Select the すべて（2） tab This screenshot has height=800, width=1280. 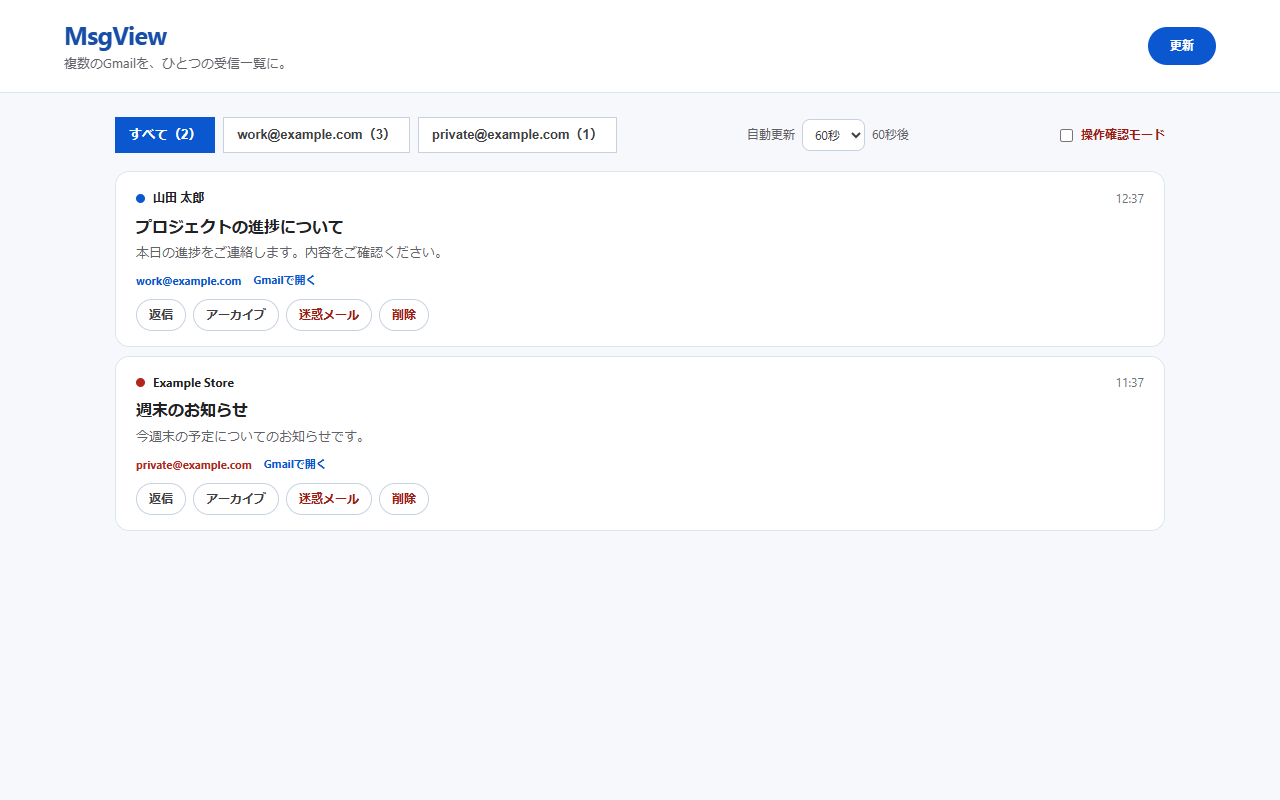pos(165,135)
